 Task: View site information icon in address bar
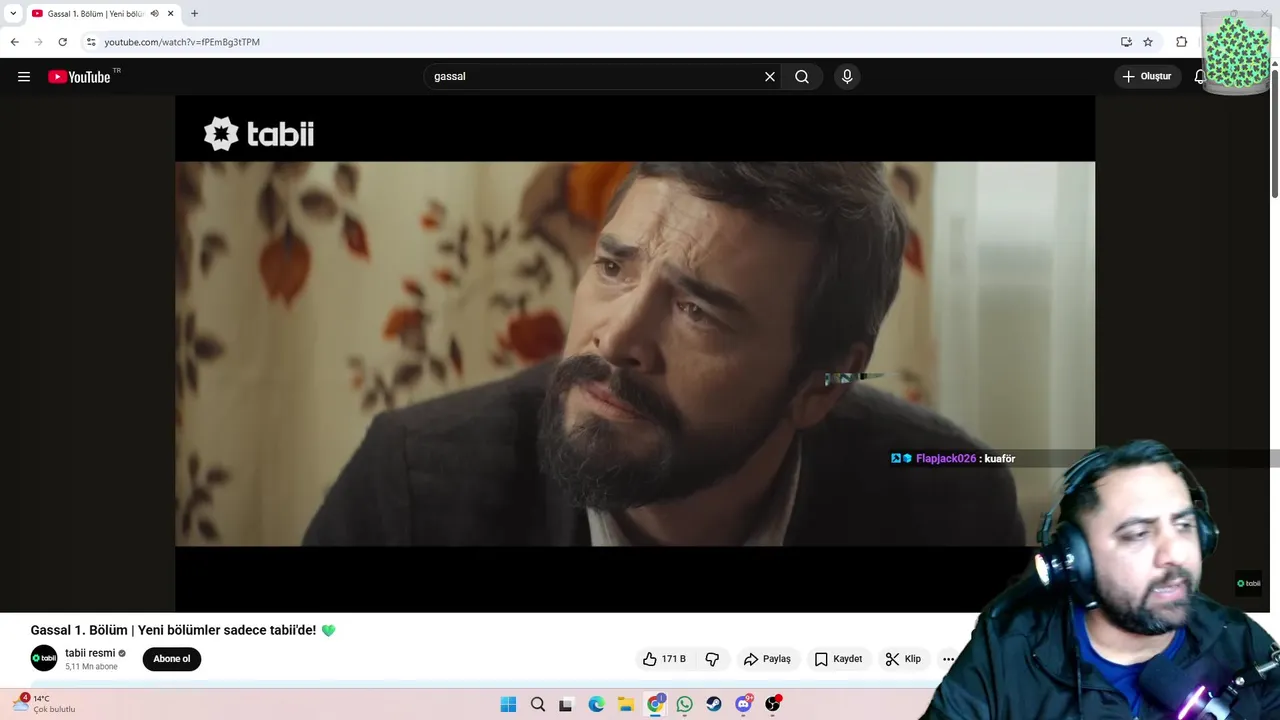click(91, 42)
